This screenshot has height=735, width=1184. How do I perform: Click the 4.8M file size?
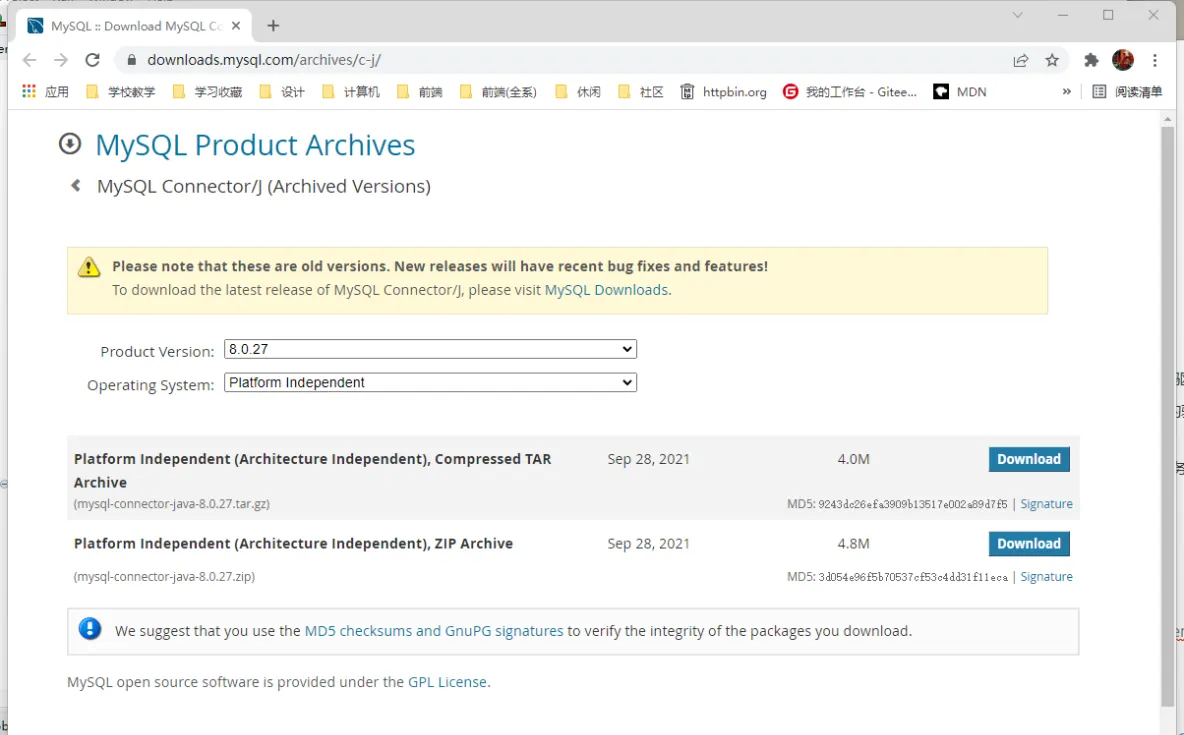coord(853,544)
